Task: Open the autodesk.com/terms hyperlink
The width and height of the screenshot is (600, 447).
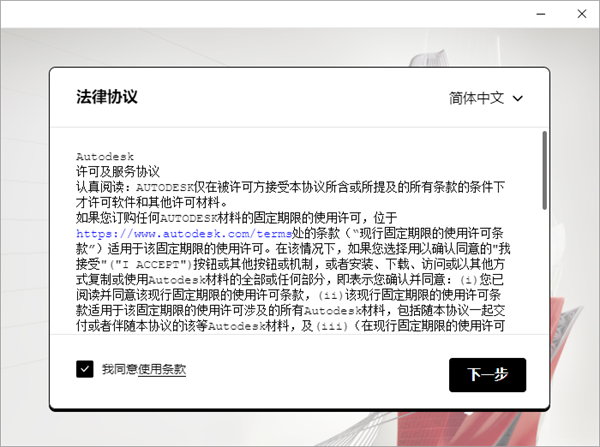Action: [183, 232]
